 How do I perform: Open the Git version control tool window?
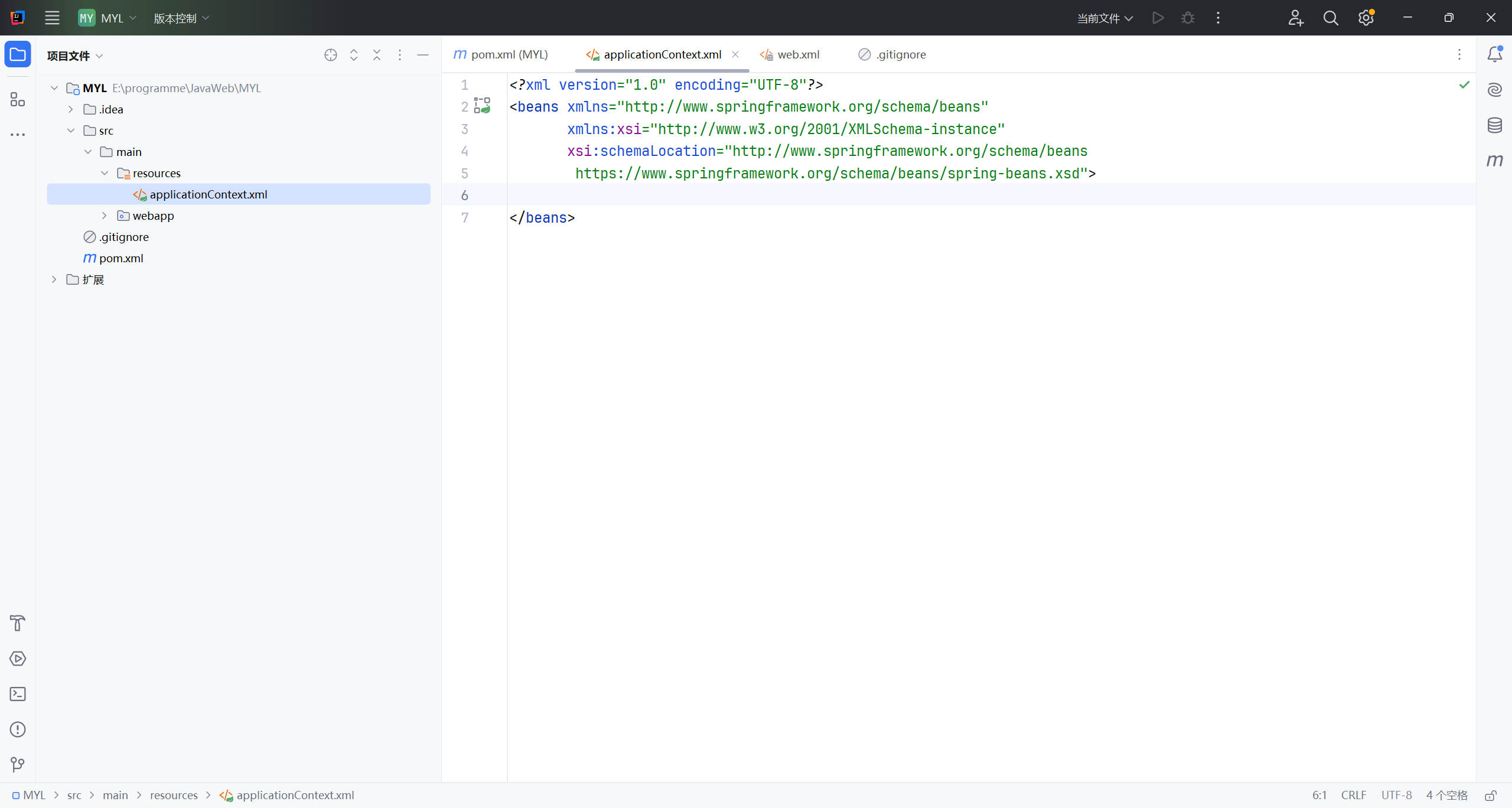(x=18, y=765)
